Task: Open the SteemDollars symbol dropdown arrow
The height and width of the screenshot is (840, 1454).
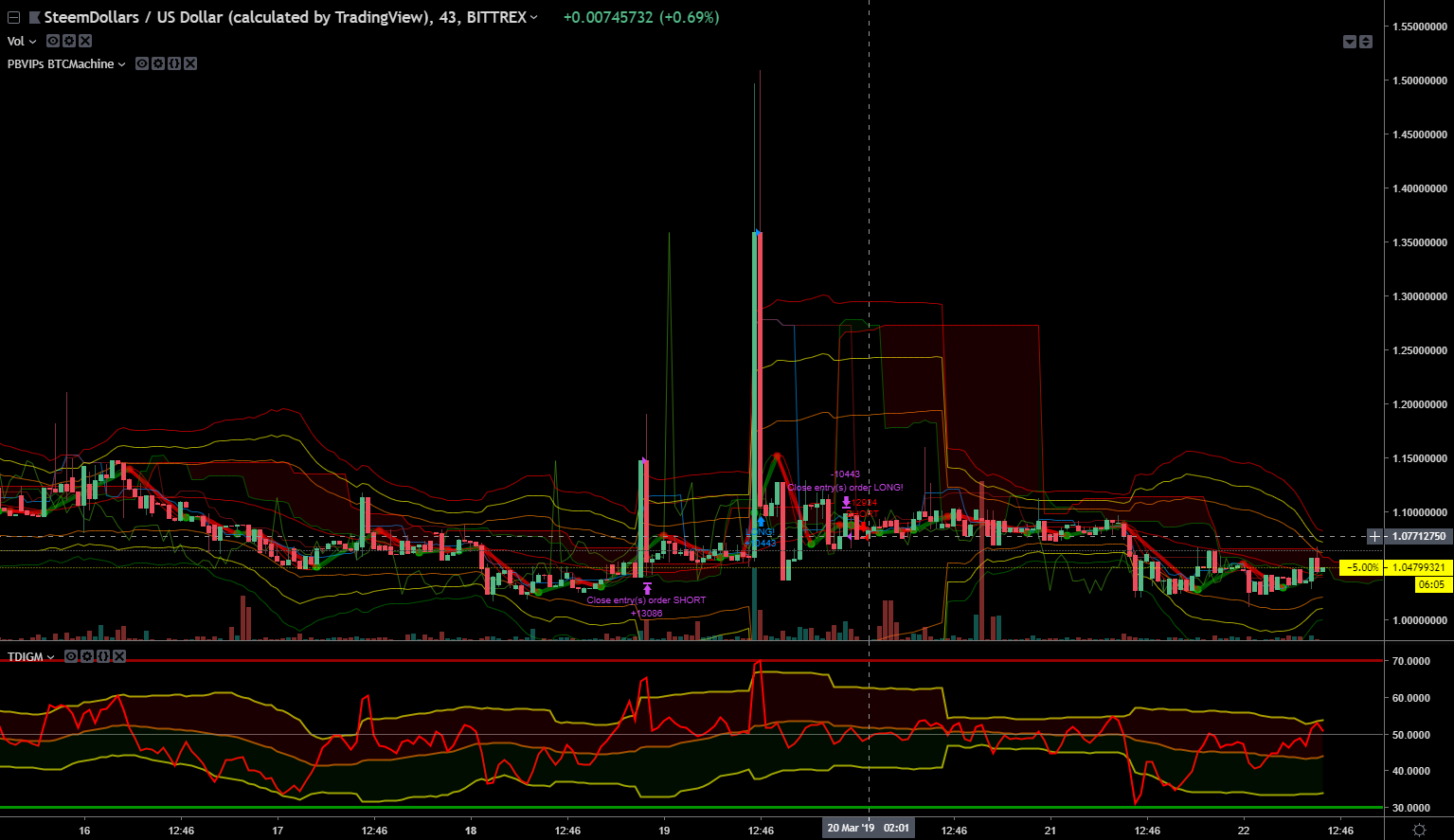Action: pyautogui.click(x=534, y=18)
